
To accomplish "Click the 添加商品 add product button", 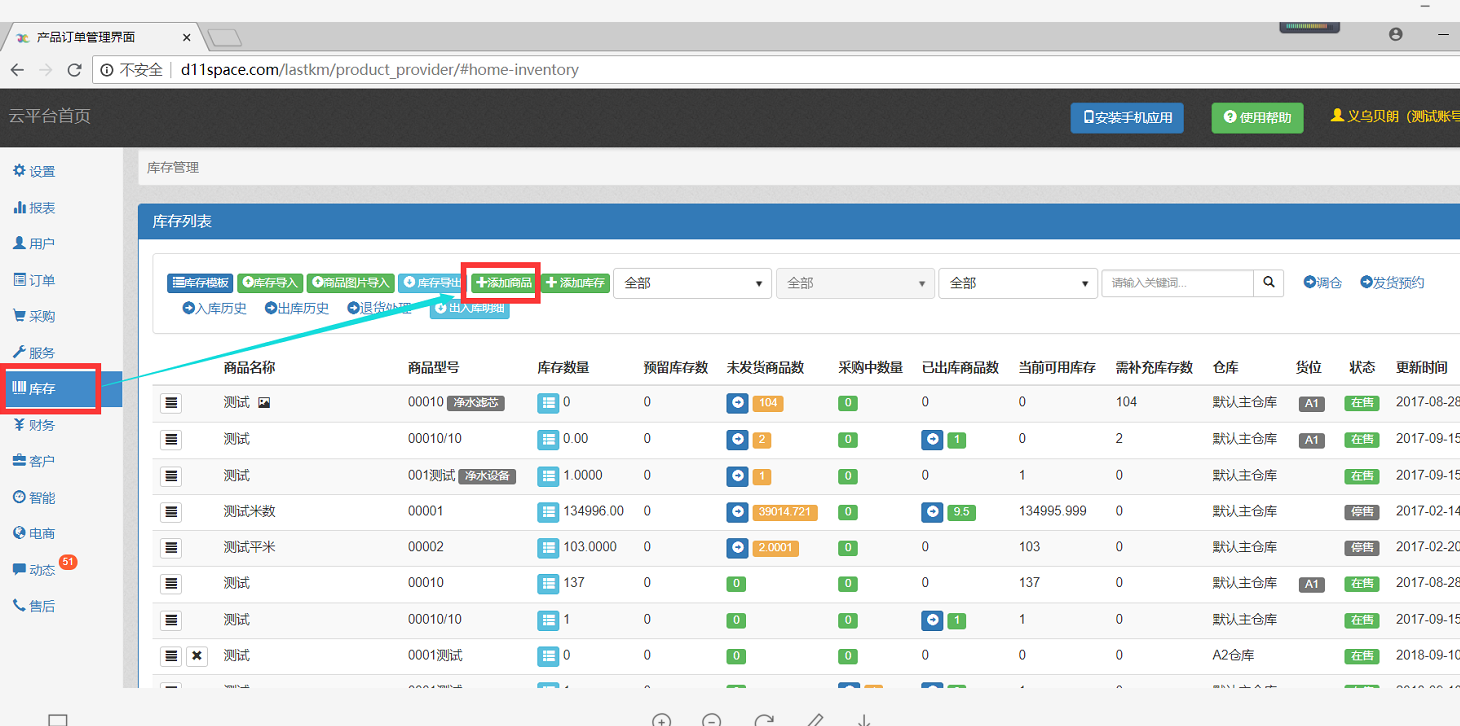I will click(504, 283).
